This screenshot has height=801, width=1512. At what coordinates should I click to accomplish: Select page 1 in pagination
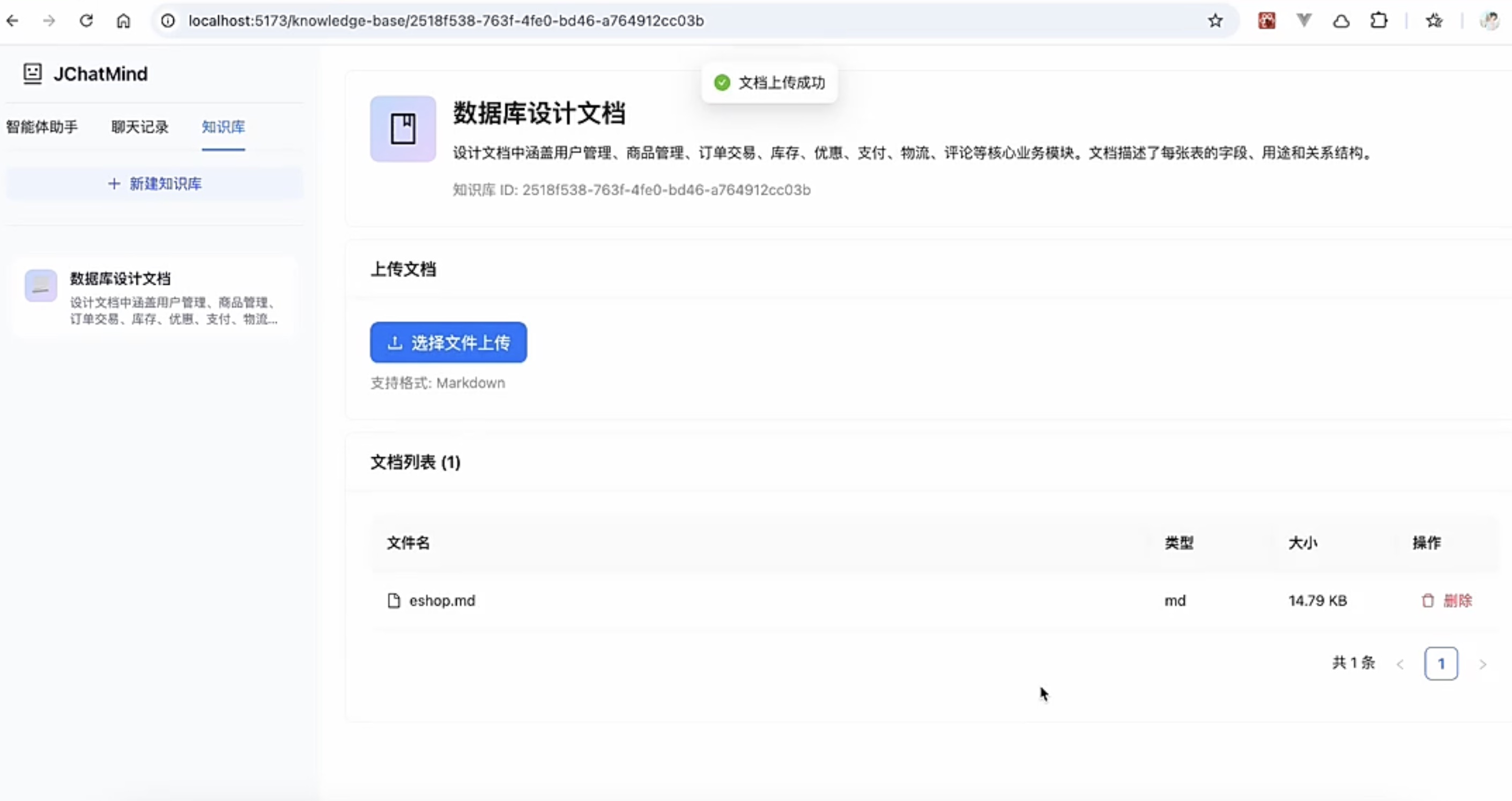1441,664
